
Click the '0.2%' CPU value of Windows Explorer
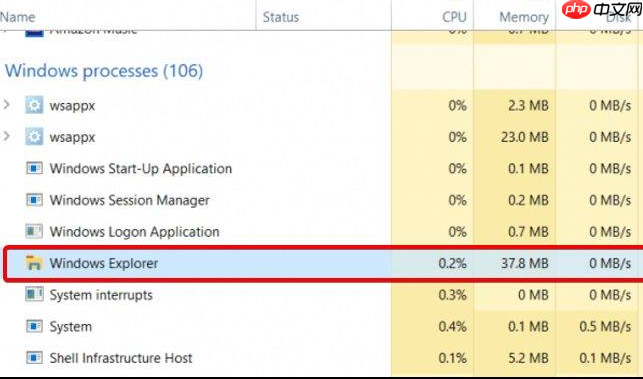pyautogui.click(x=452, y=263)
